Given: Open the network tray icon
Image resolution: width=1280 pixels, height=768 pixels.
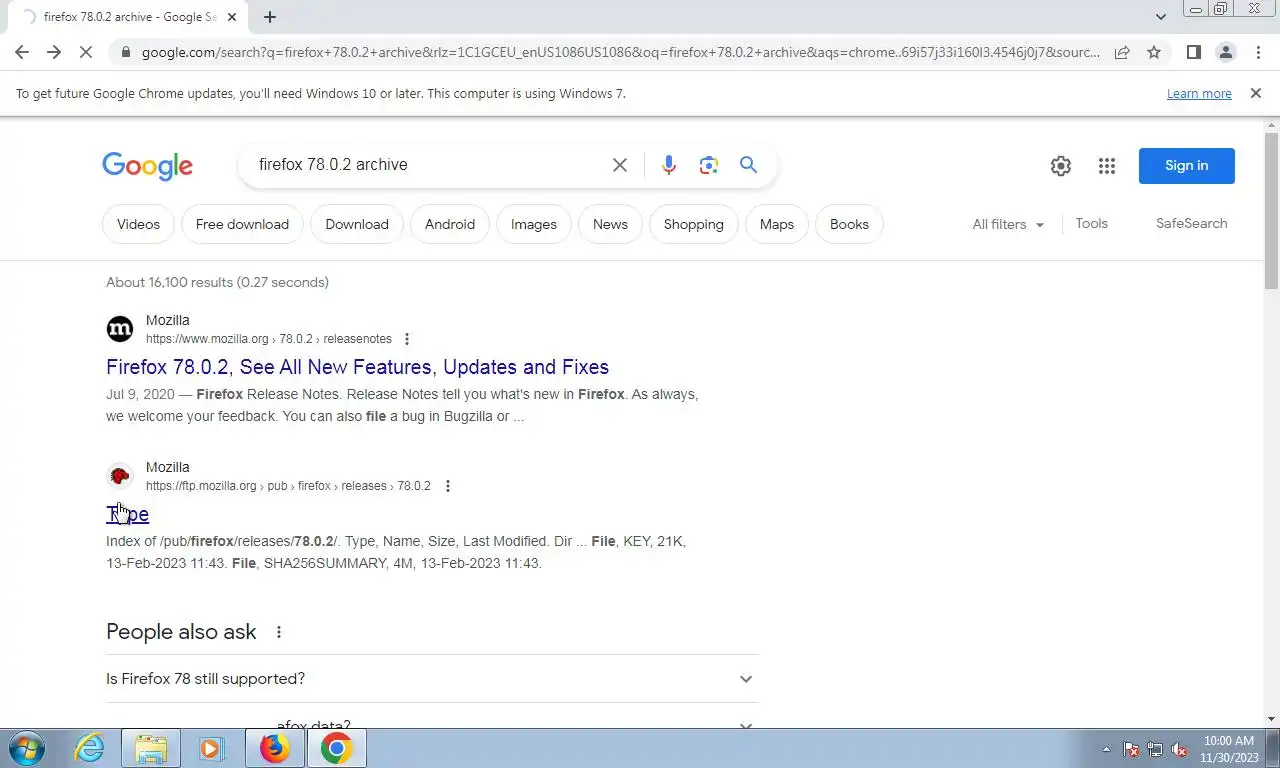Looking at the screenshot, I should 1155,749.
